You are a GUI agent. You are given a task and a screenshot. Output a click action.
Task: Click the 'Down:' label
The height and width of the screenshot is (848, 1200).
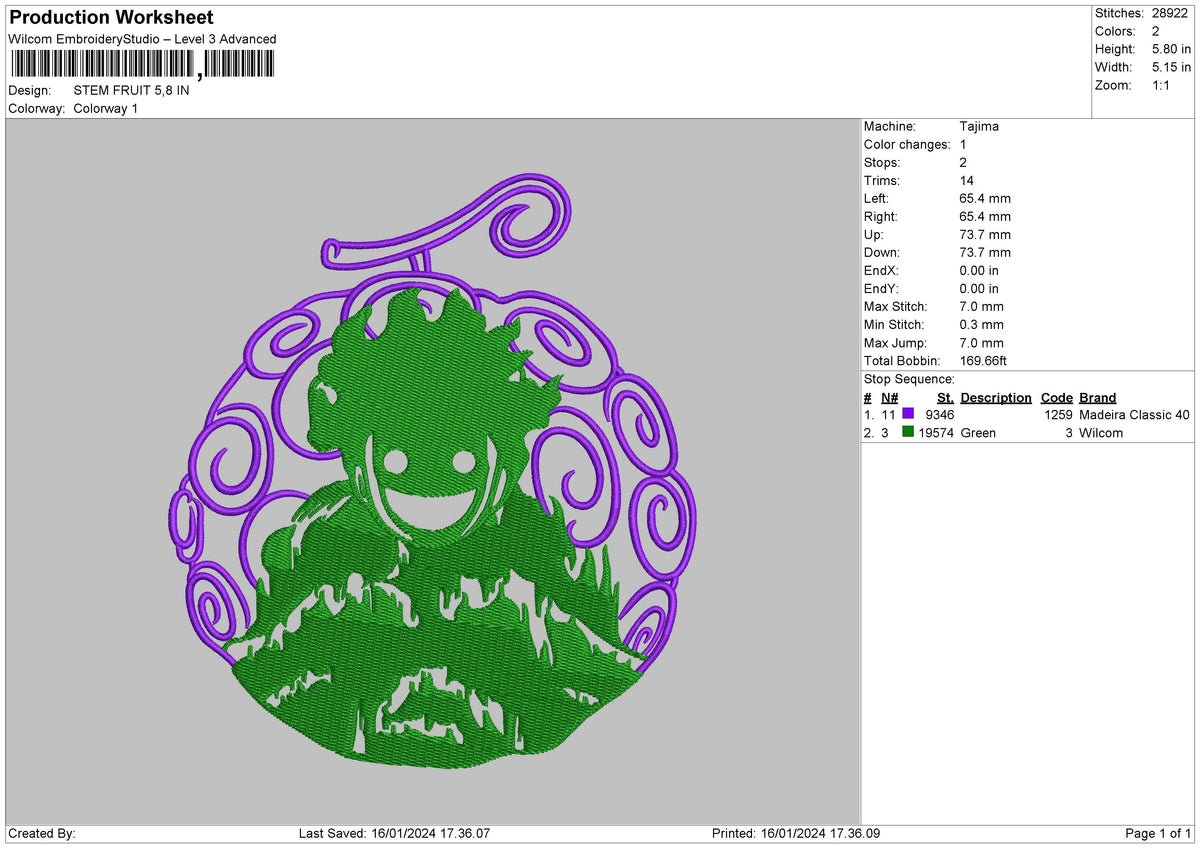882,252
